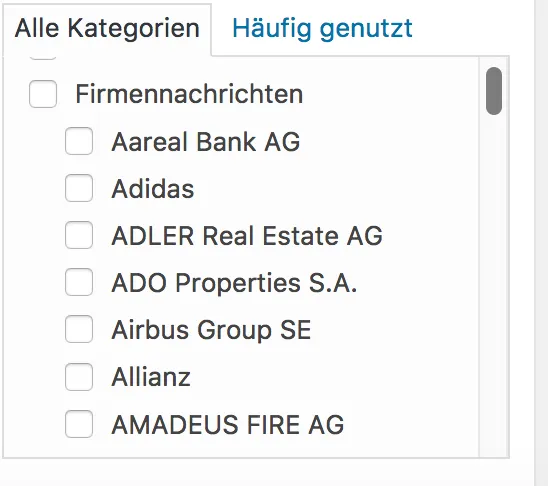Click the Firmennachrichten label text

click(189, 94)
